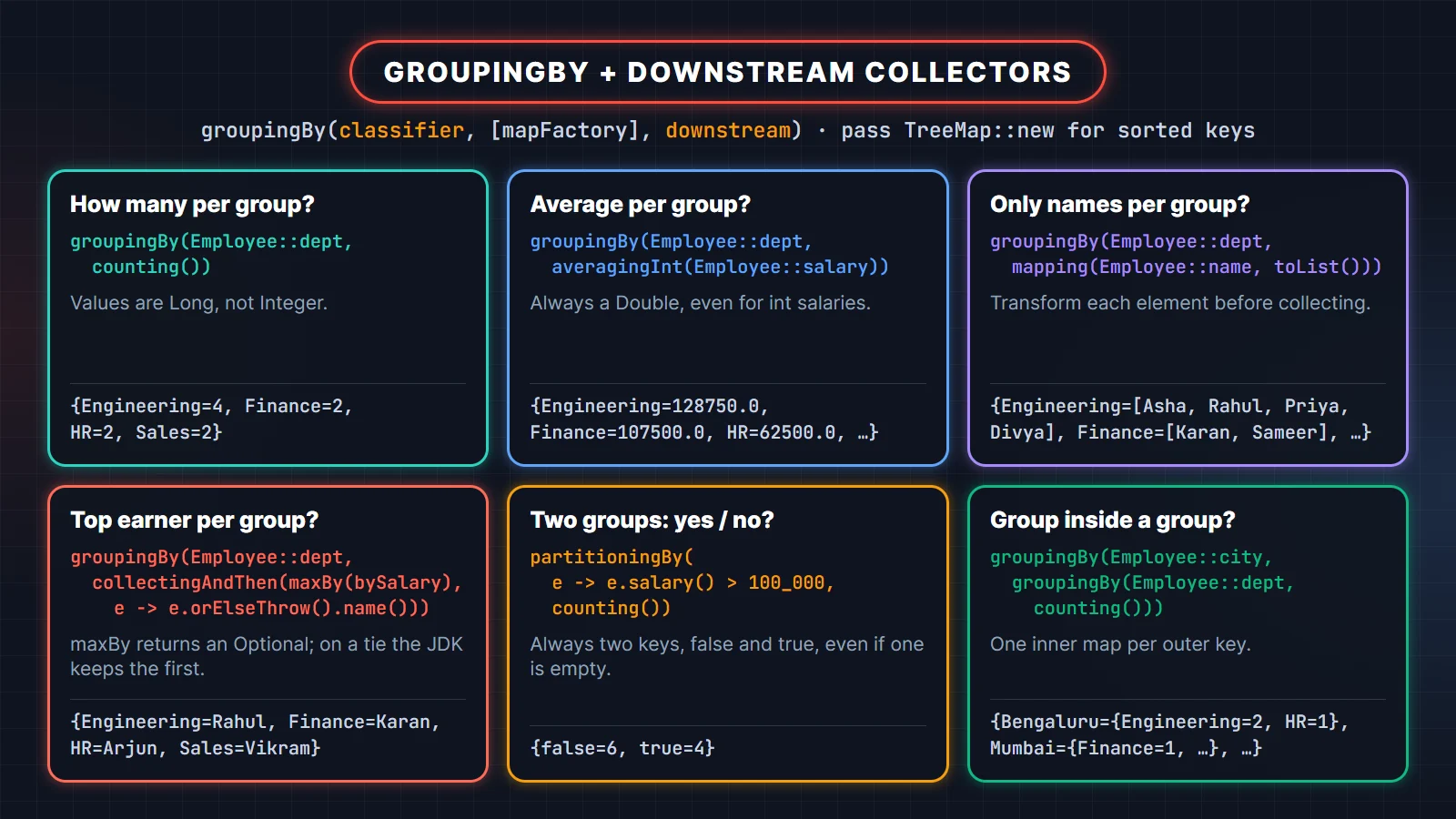Click the groupingBy signature subtitle line
The height and width of the screenshot is (819, 1456).
727,130
